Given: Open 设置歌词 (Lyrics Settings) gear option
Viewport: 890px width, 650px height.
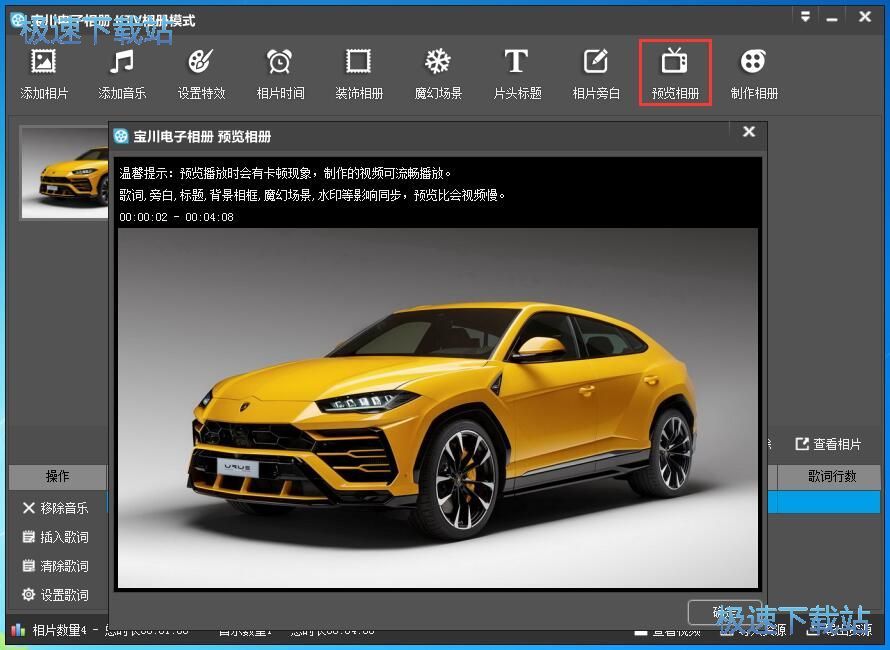Looking at the screenshot, I should coord(55,595).
